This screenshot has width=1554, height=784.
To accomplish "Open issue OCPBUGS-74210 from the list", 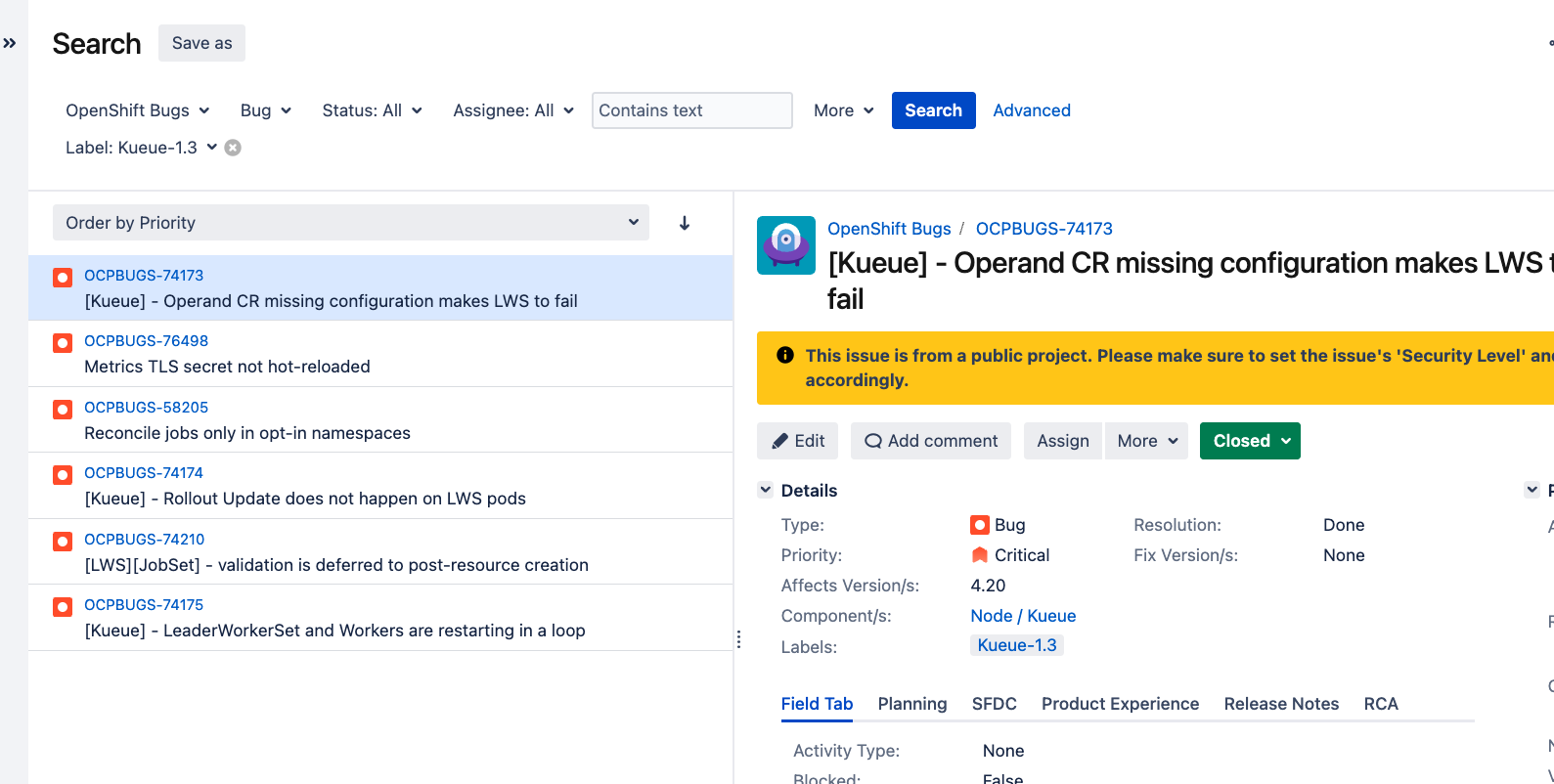I will click(145, 540).
